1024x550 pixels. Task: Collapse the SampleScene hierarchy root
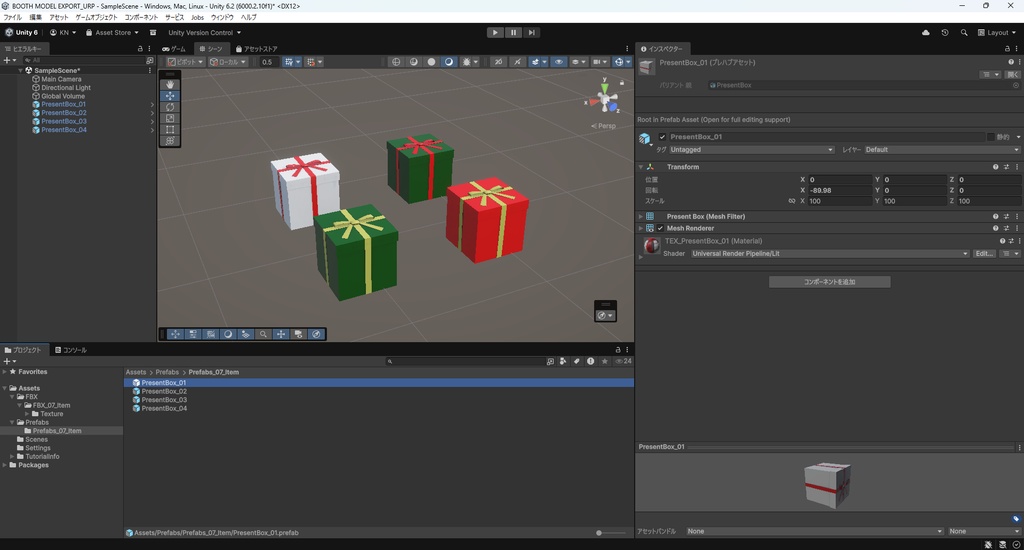pos(20,71)
